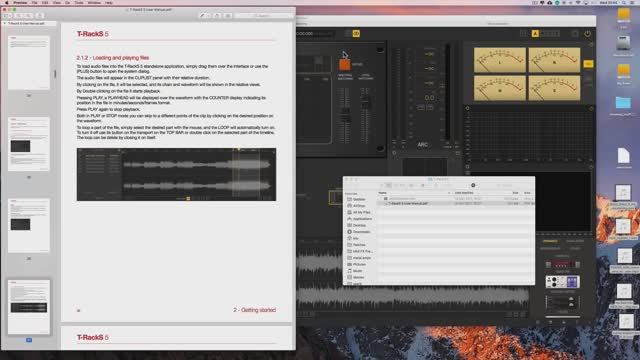The height and width of the screenshot is (360, 640).
Task: Open the white document file on the desktop
Action: (623, 156)
